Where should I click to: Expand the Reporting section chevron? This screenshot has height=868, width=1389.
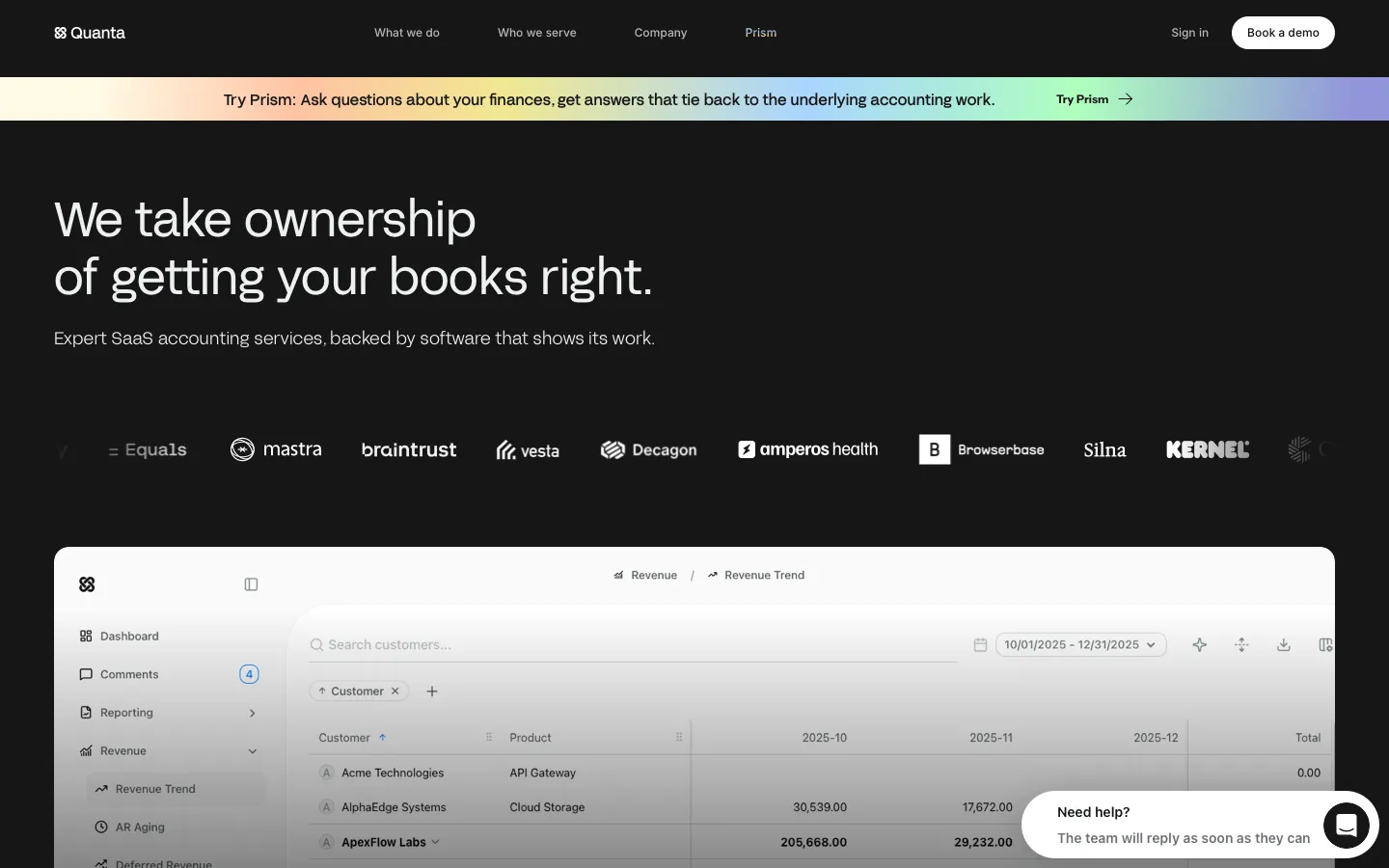(x=252, y=713)
